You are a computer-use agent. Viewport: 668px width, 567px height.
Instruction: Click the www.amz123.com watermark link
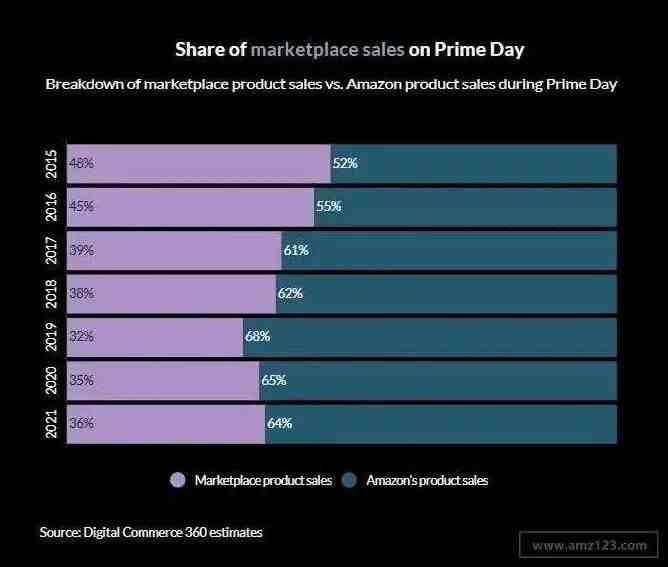589,545
